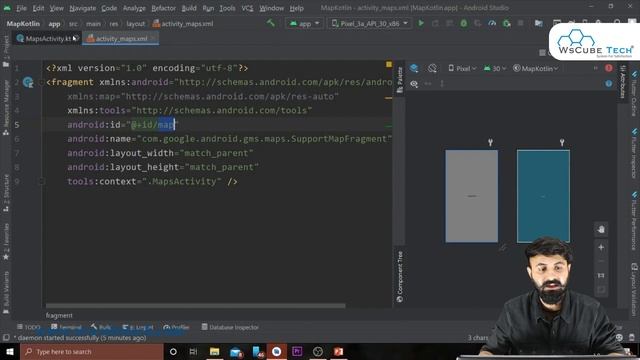The width and height of the screenshot is (640, 360).
Task: Click the gutter icon on line 2
Action: point(28,82)
